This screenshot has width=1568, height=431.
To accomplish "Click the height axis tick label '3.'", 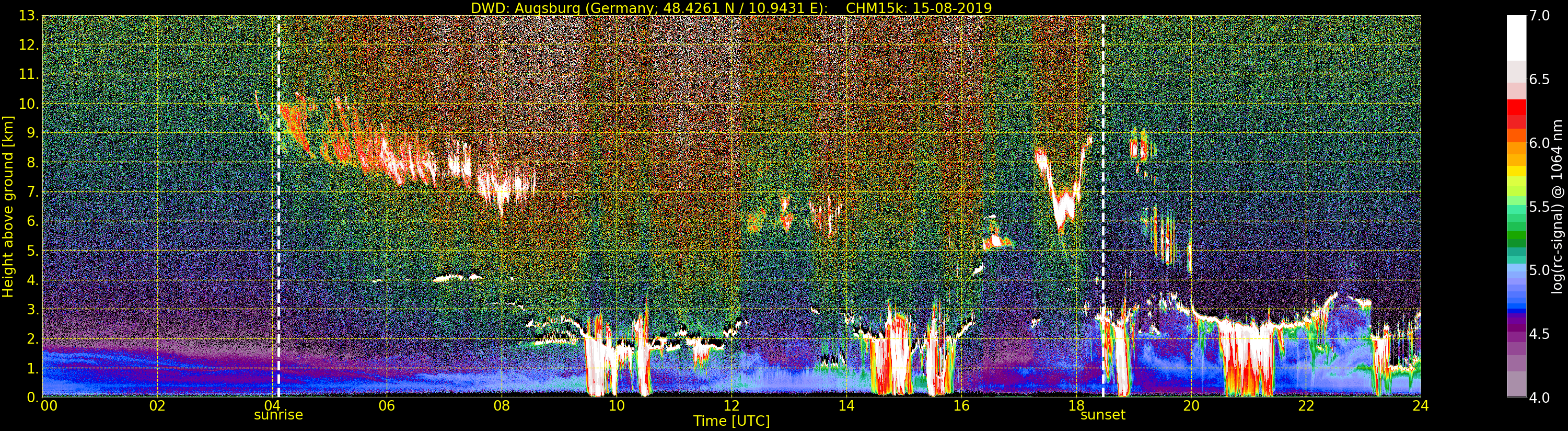I will (32, 309).
